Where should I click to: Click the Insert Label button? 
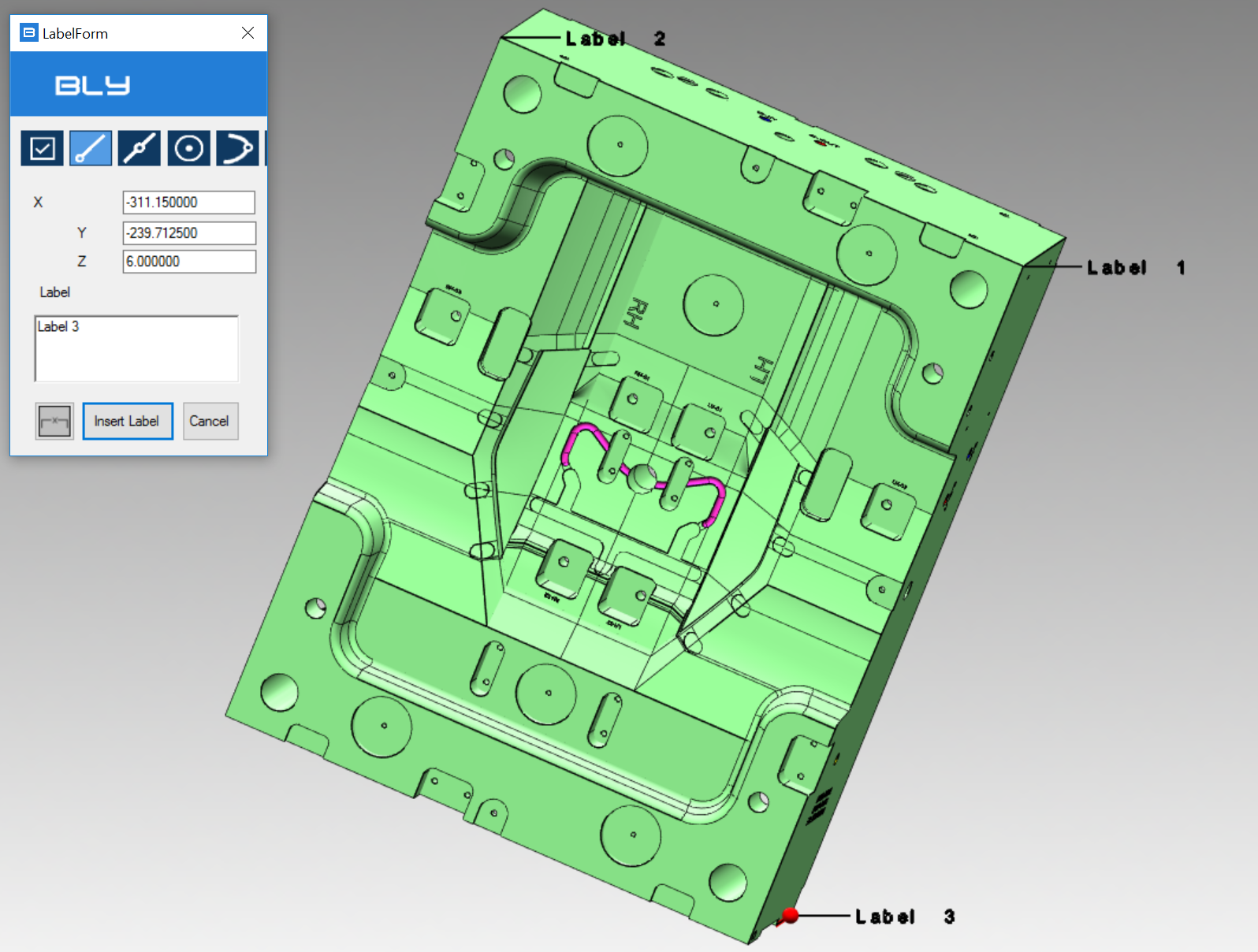pyautogui.click(x=128, y=421)
